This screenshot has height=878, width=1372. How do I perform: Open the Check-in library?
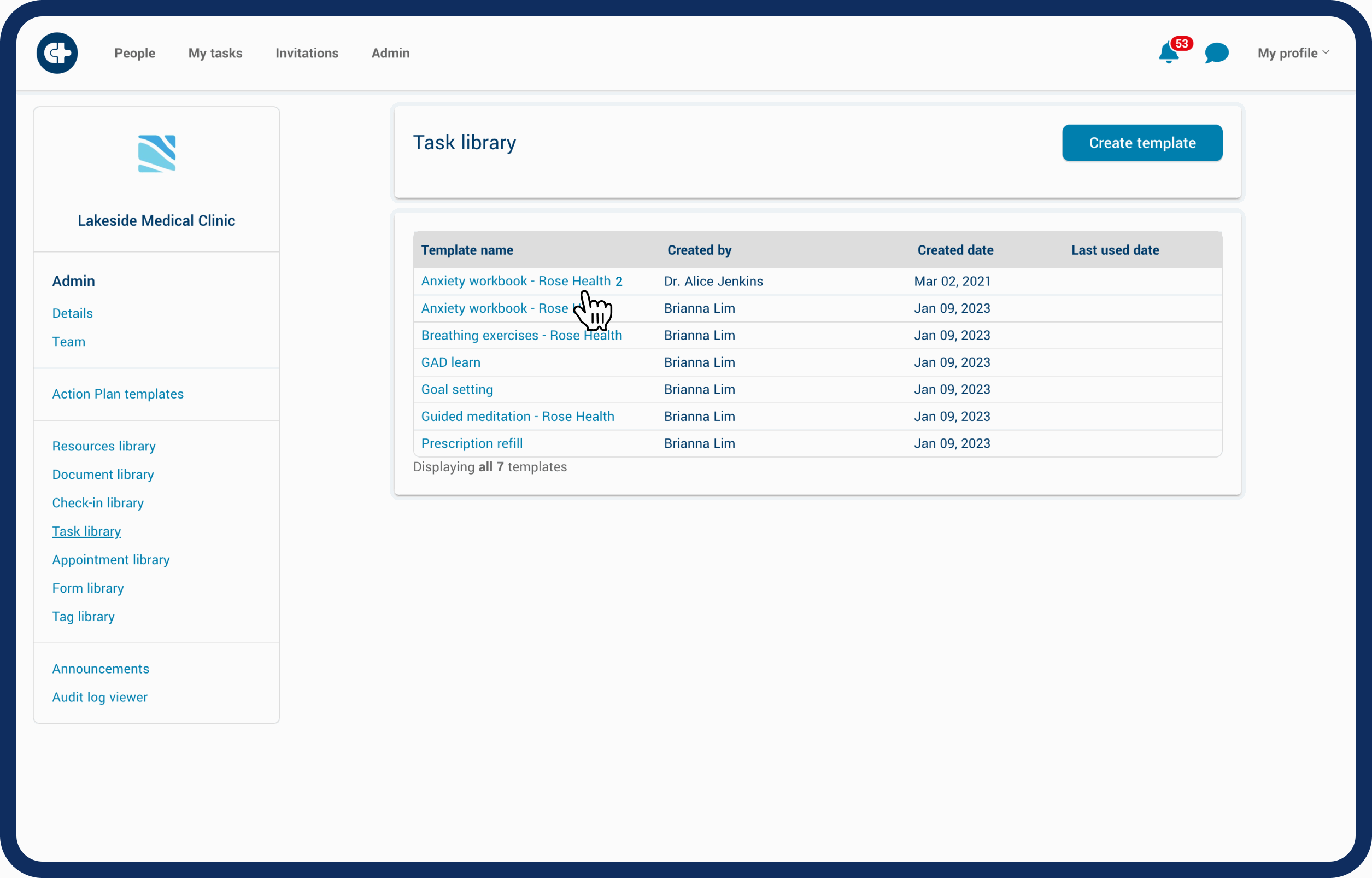[97, 503]
